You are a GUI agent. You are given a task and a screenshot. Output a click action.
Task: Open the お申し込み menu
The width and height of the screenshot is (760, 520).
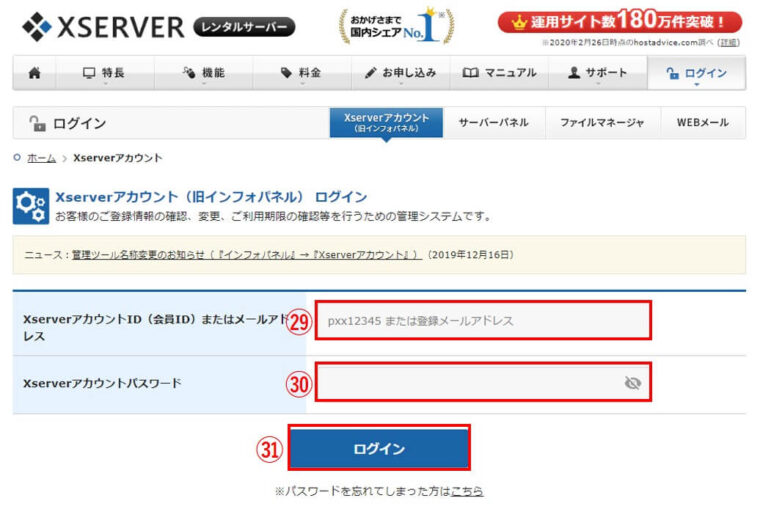coord(400,73)
